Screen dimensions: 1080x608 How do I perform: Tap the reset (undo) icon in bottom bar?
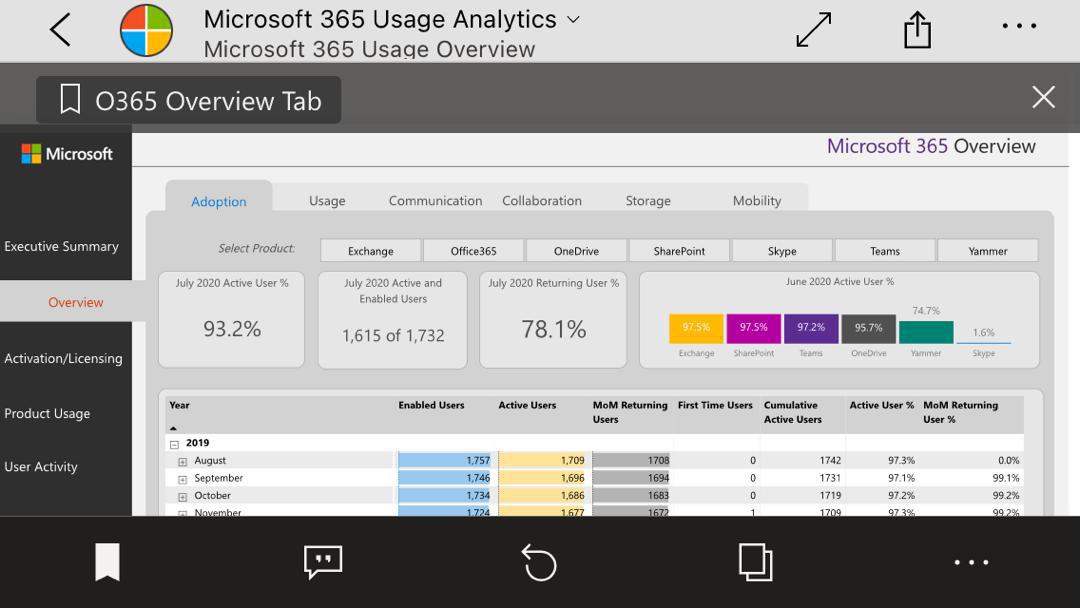coord(540,562)
